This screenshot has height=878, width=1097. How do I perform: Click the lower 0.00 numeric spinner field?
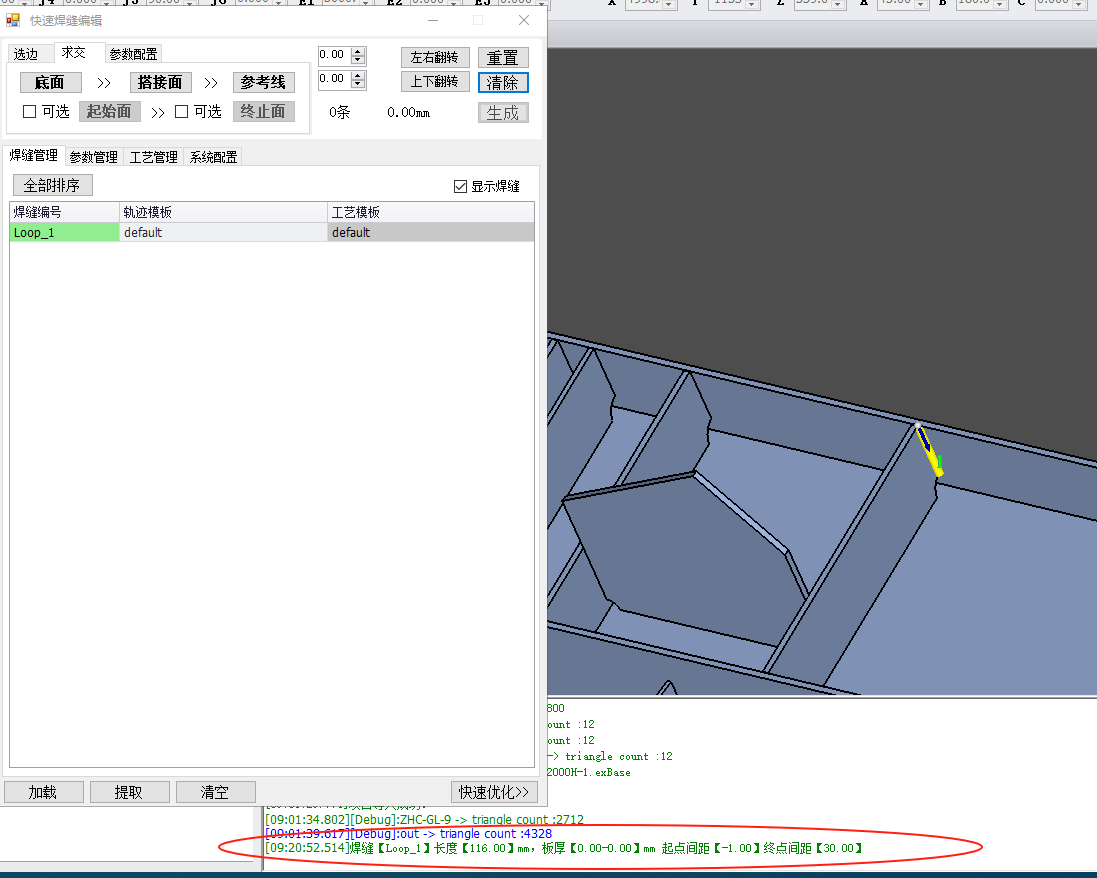[333, 79]
